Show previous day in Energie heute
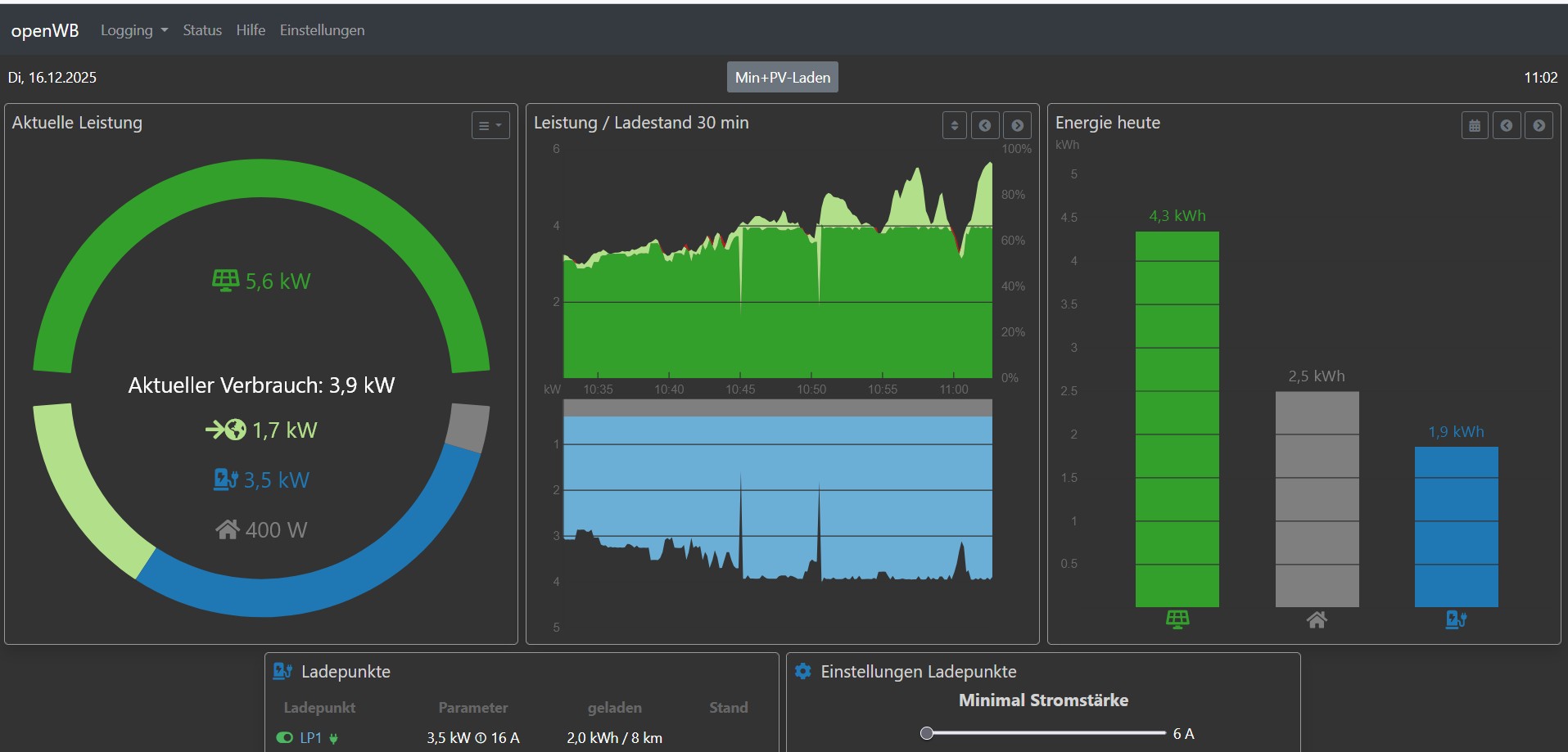The height and width of the screenshot is (752, 1568). tap(1507, 125)
